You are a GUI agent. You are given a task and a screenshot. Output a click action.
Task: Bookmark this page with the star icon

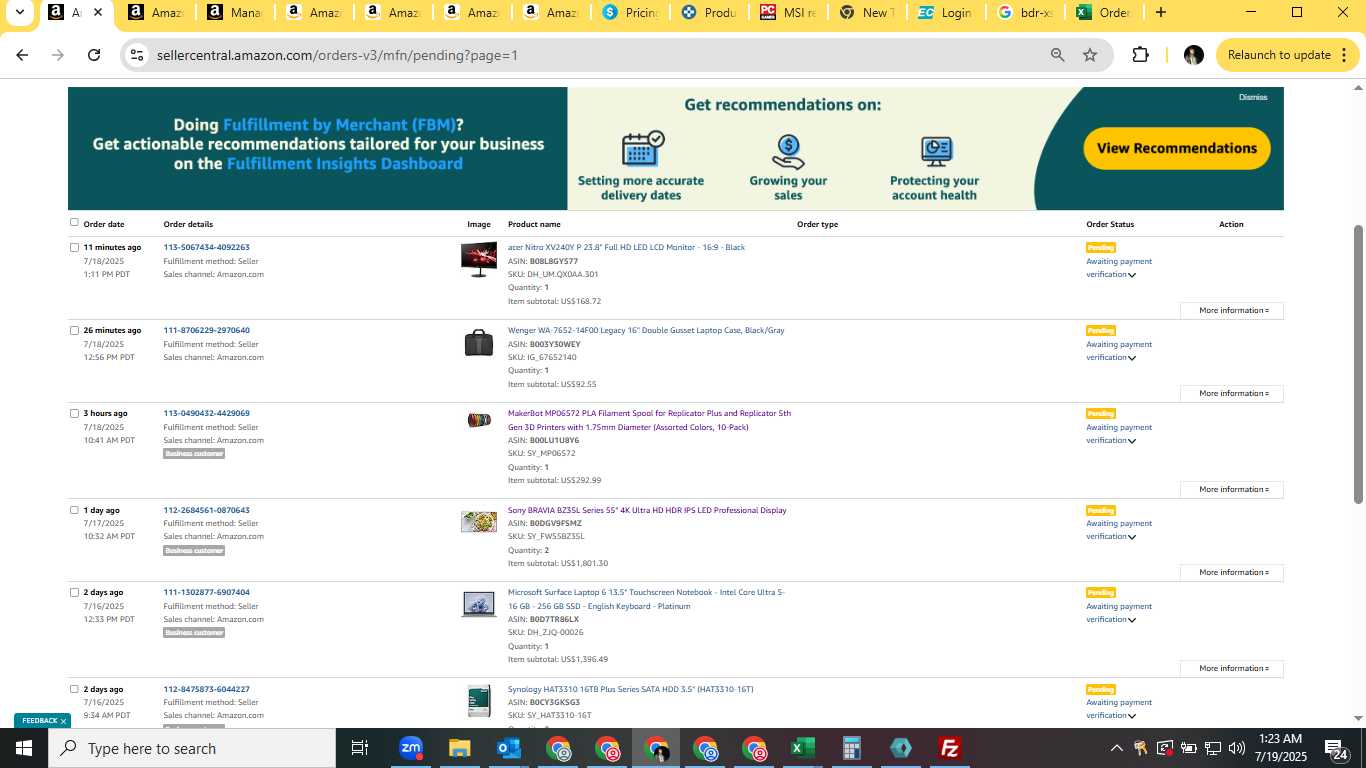coord(1090,55)
